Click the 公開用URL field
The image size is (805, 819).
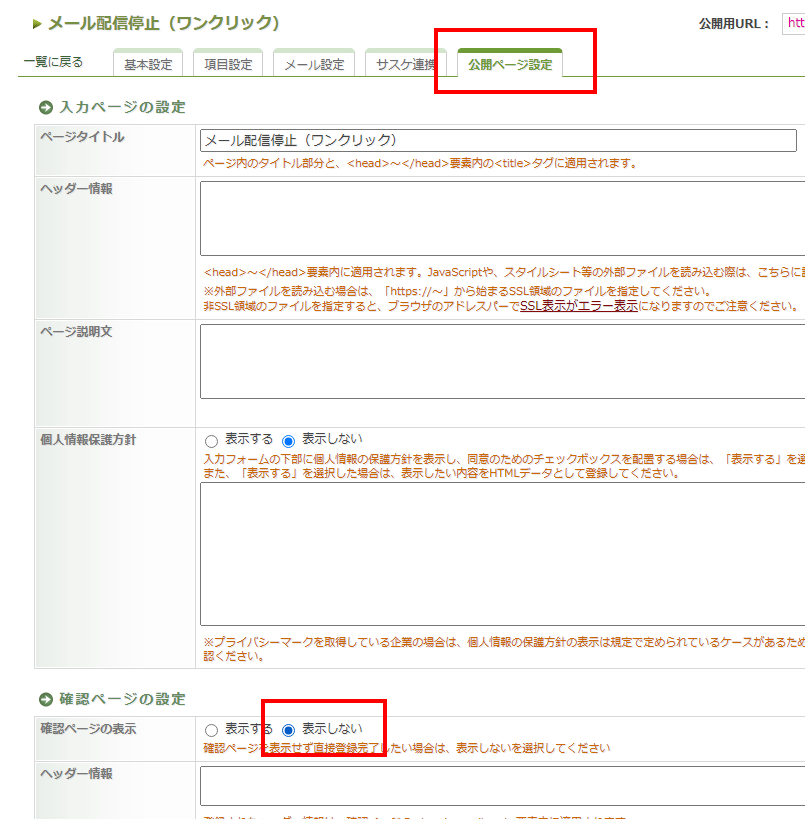pos(793,23)
